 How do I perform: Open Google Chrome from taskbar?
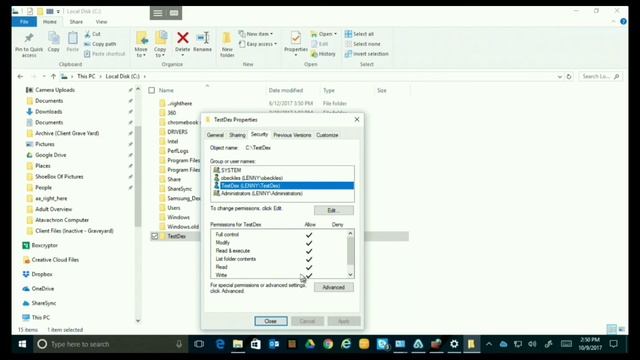(x=328, y=344)
